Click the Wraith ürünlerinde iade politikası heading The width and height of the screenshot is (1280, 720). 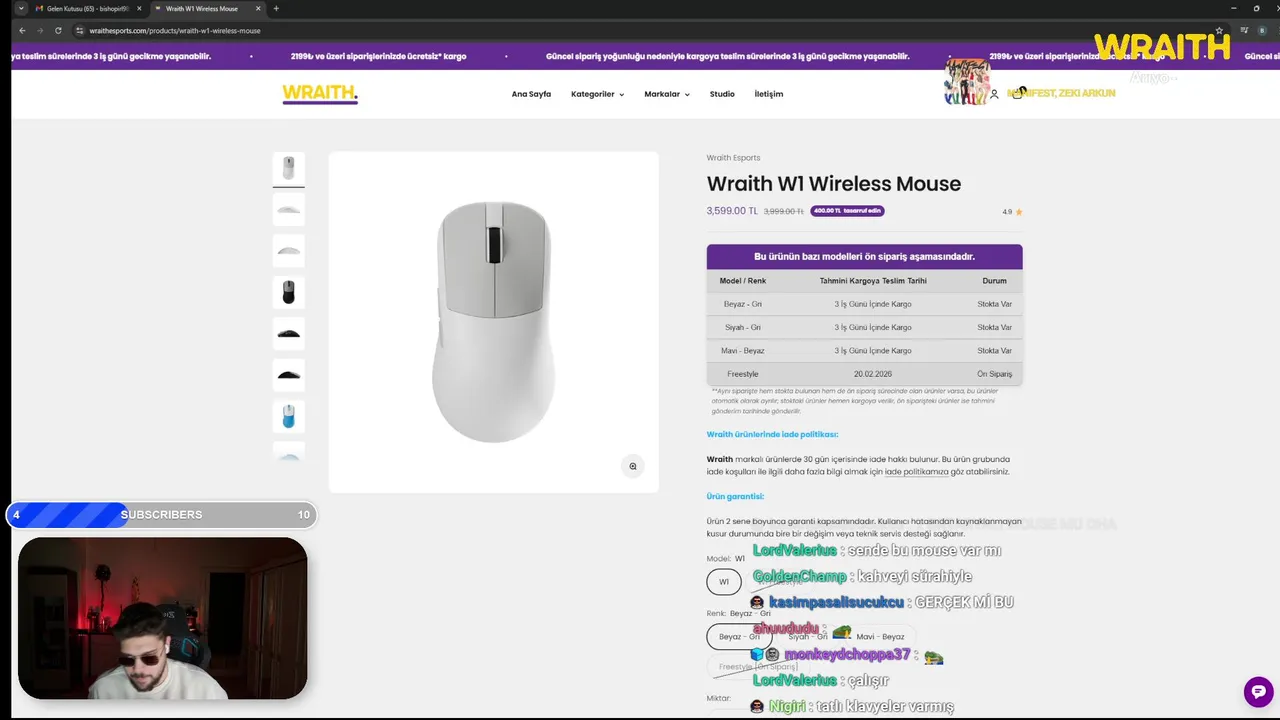[772, 434]
